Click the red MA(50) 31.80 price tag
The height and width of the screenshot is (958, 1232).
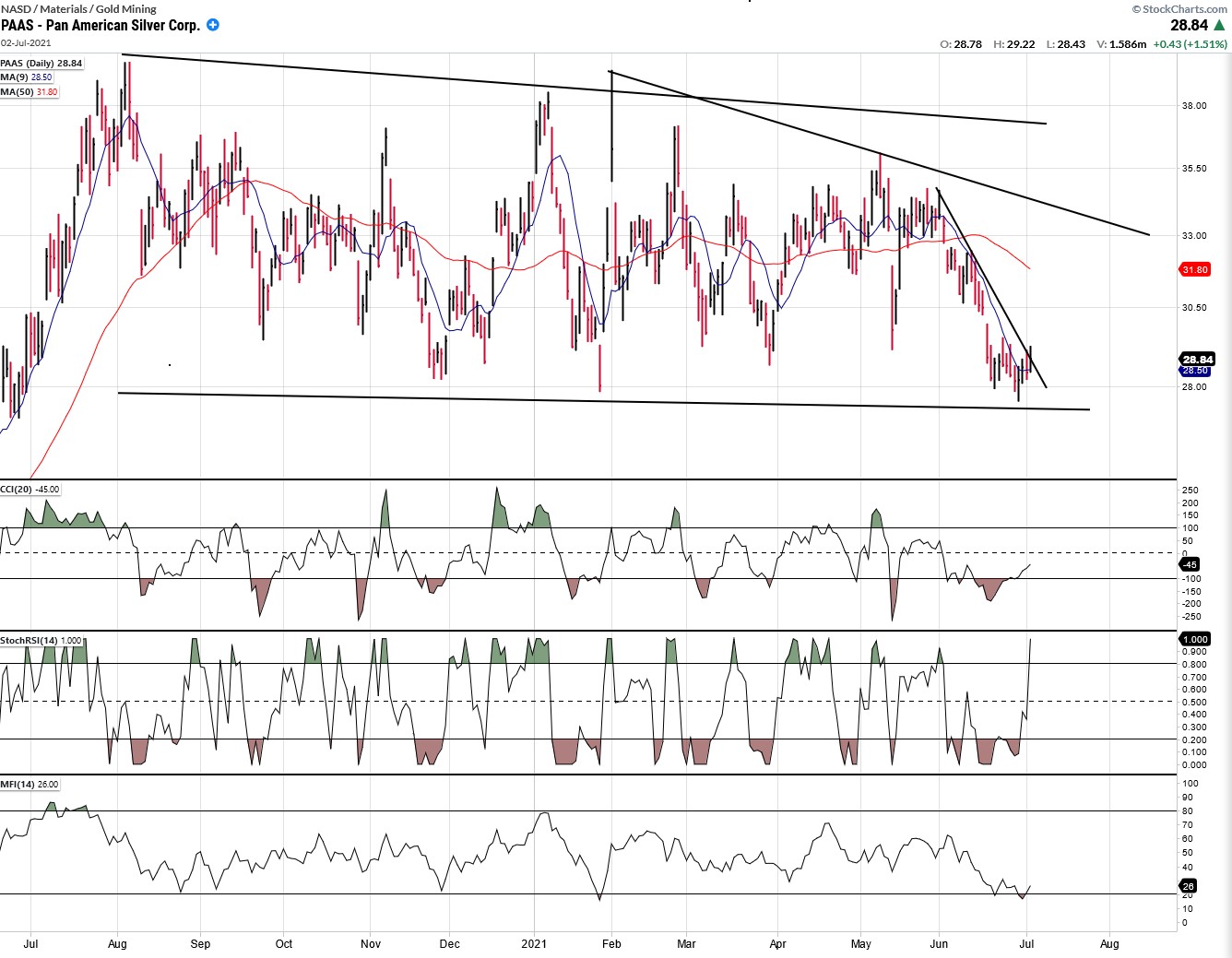(1195, 269)
